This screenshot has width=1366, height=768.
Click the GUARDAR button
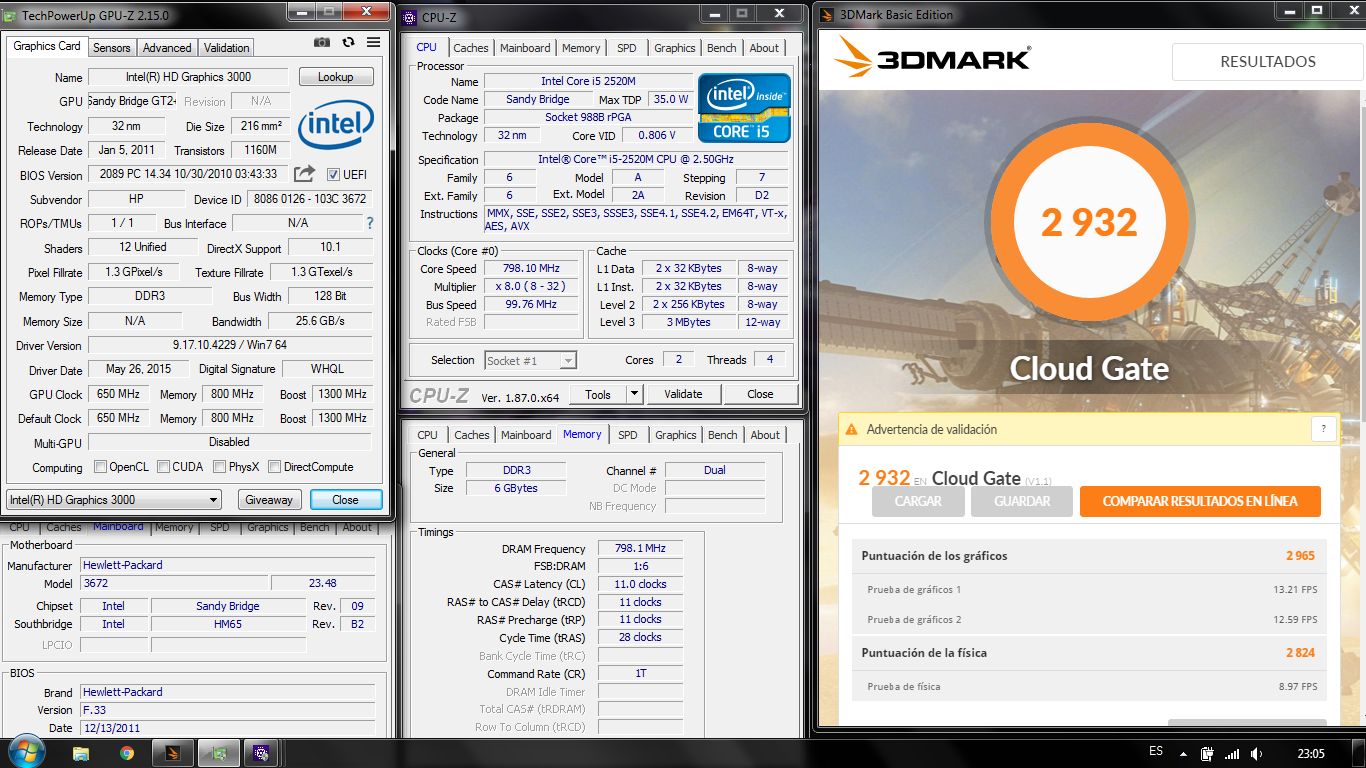coord(1022,502)
